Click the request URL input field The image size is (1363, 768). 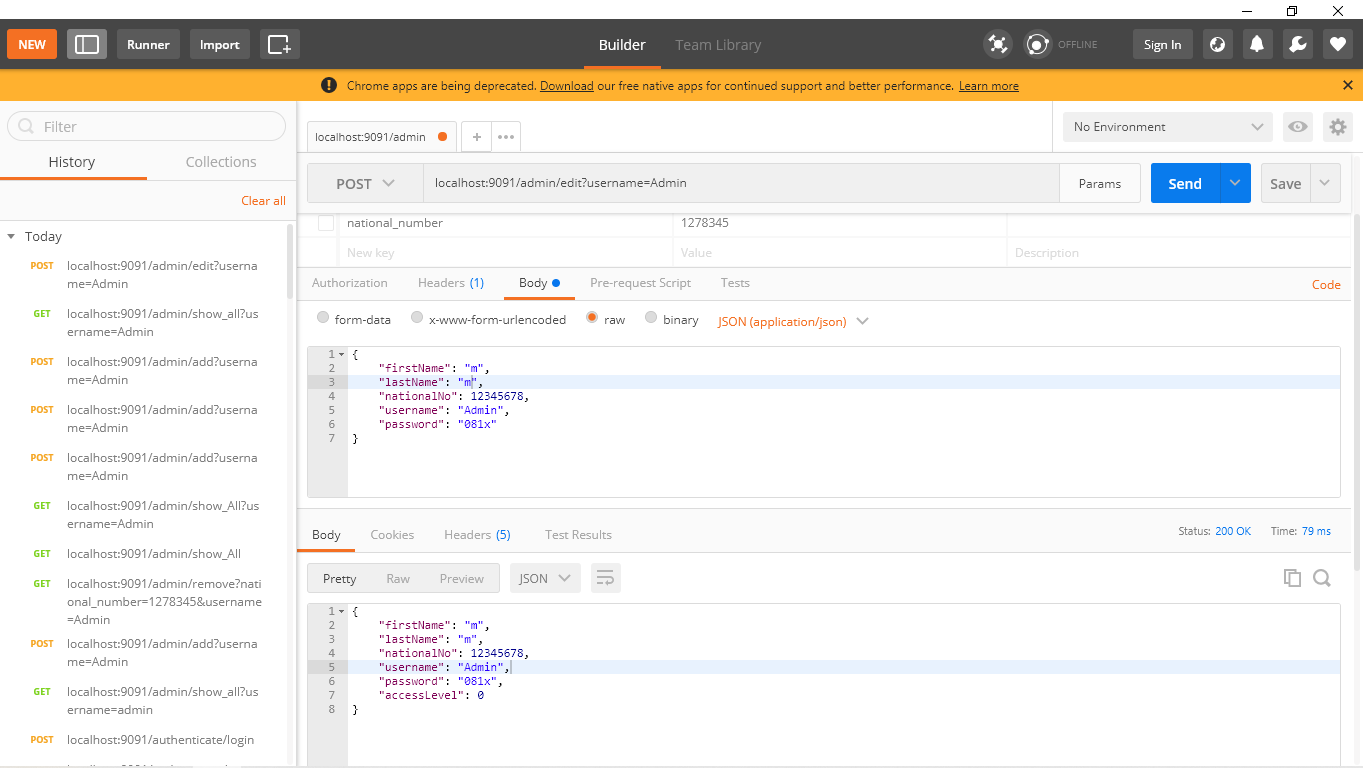point(741,183)
